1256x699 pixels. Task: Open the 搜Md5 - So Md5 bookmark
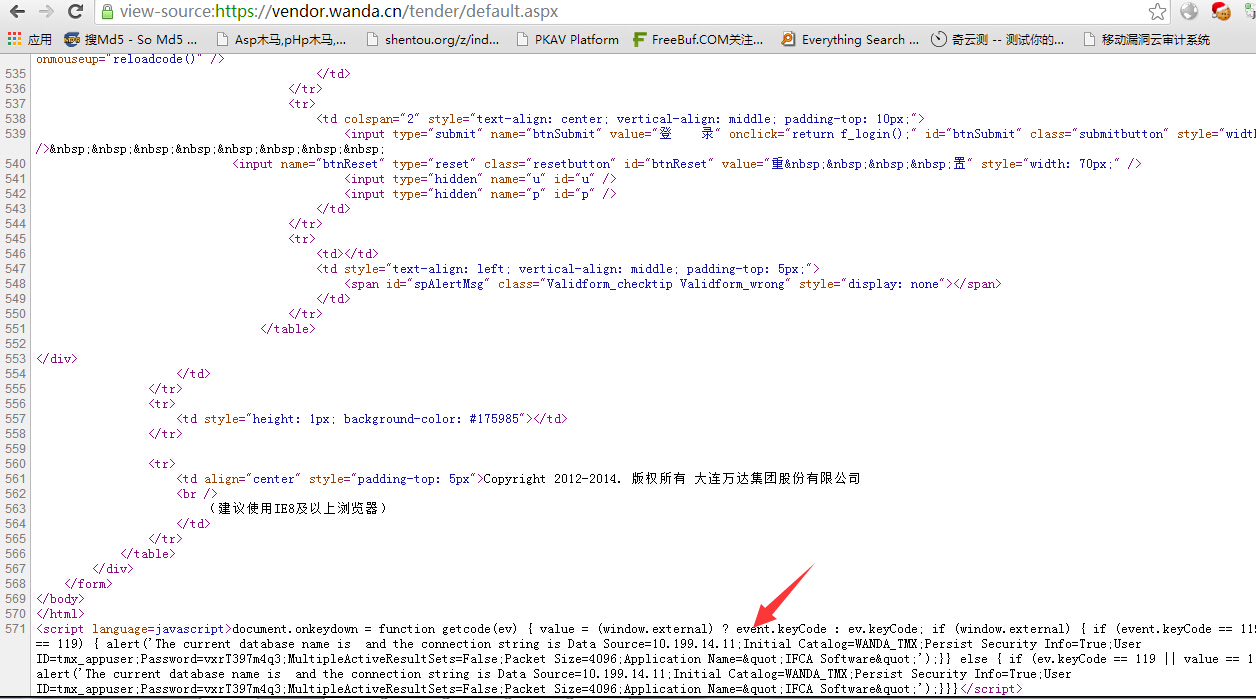click(131, 40)
